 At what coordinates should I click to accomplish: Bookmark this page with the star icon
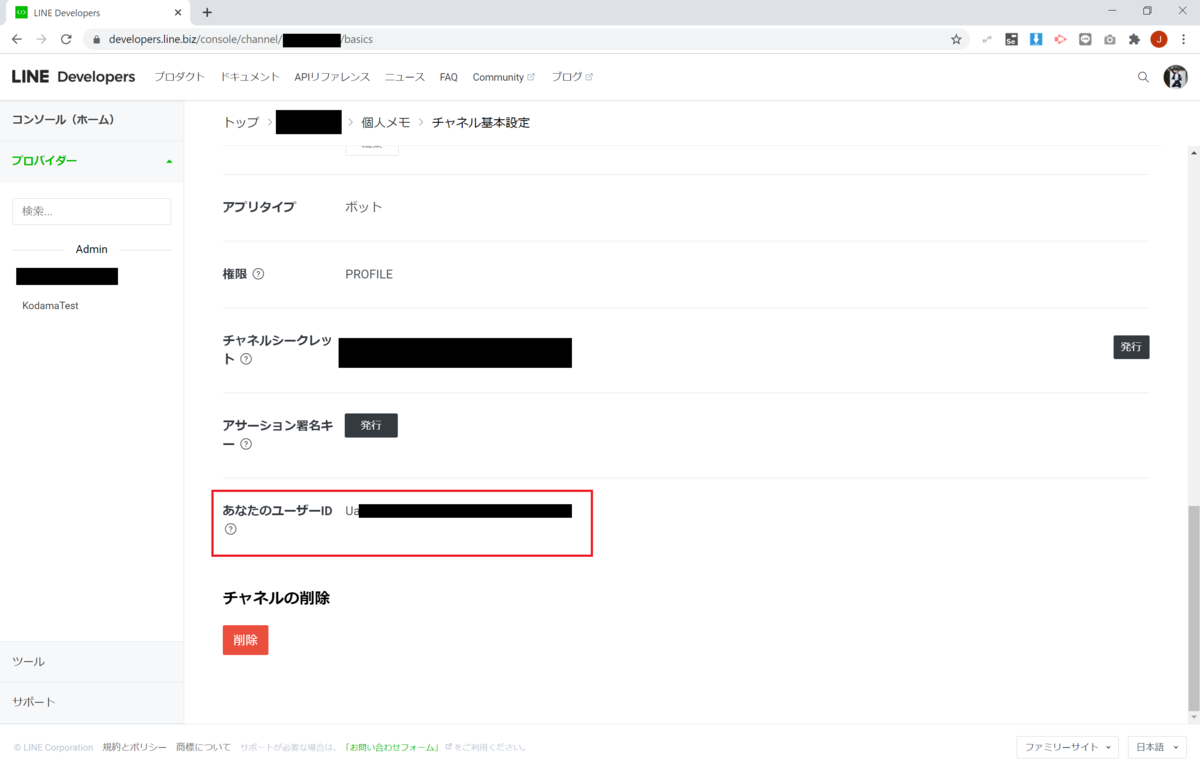pyautogui.click(x=956, y=39)
